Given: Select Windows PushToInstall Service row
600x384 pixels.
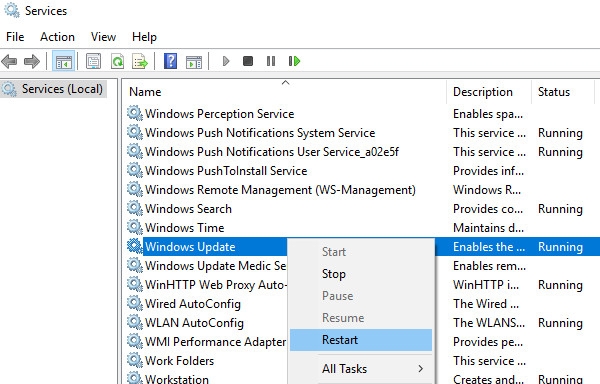Looking at the screenshot, I should click(226, 171).
